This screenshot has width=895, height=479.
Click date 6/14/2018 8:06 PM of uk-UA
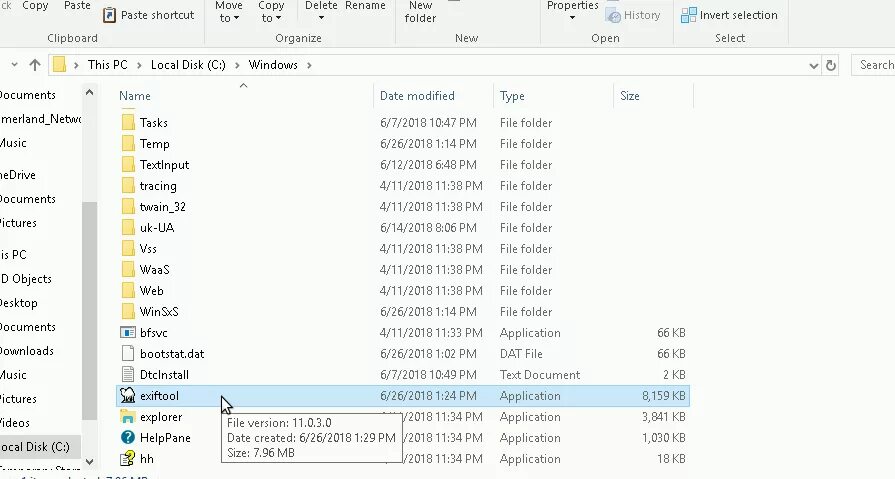[428, 228]
